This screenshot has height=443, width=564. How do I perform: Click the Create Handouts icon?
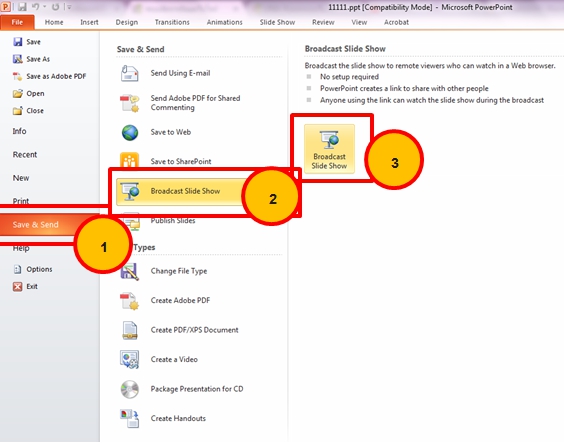[130, 419]
